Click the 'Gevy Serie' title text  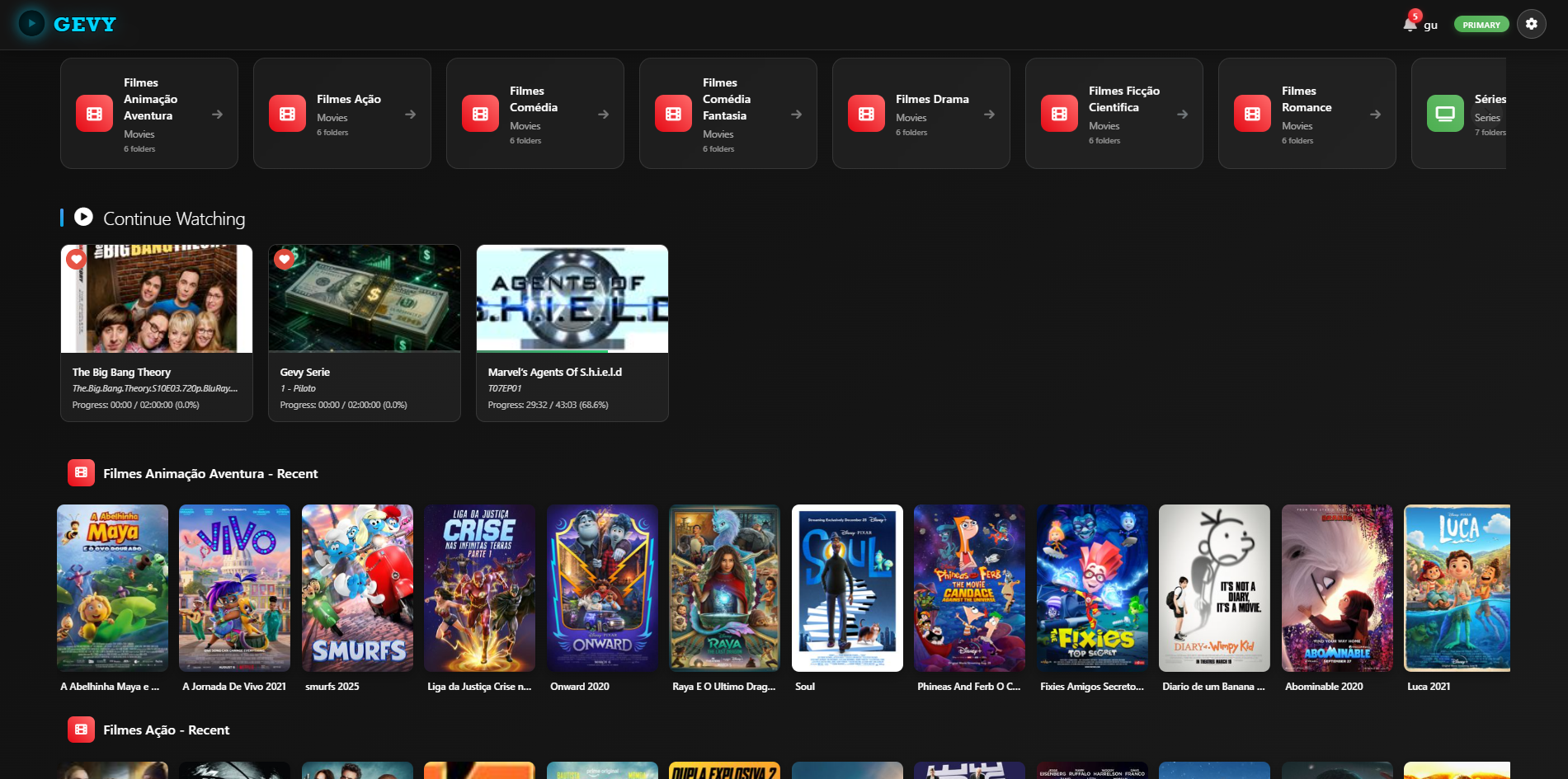pyautogui.click(x=304, y=373)
